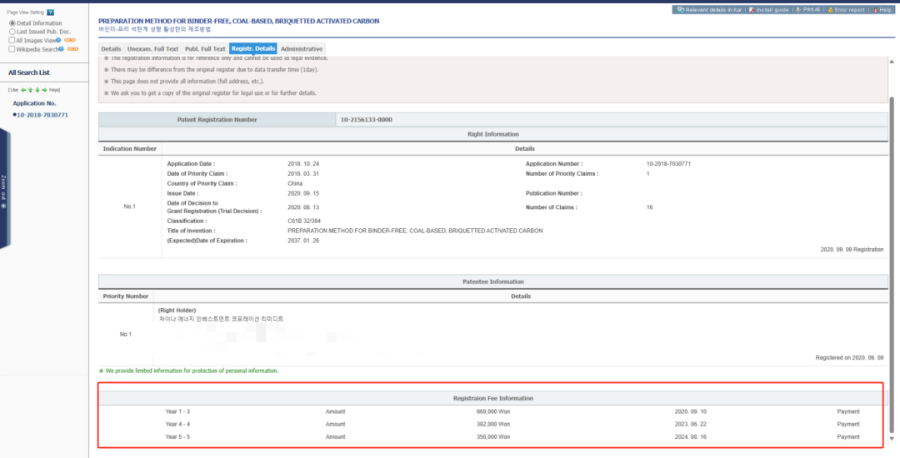Viewport: 900px width, 458px height.
Task: Open the Page View Setting help icon
Action: [51, 12]
